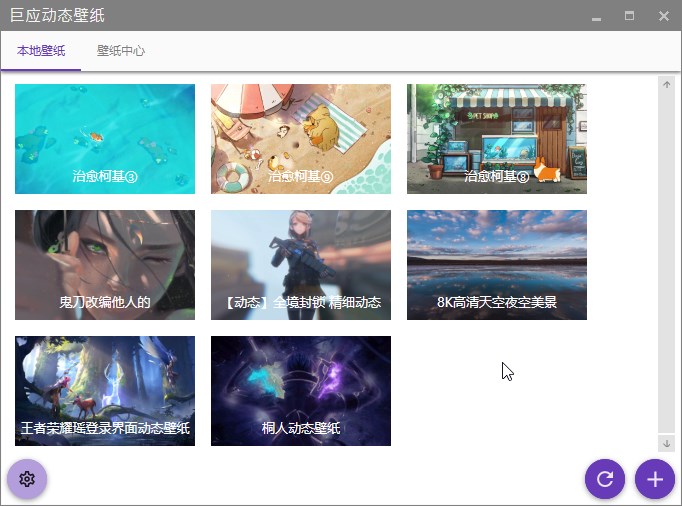682x506 pixels.
Task: Choose the 8K高清天空夜空美景 wallpaper
Action: 497,265
